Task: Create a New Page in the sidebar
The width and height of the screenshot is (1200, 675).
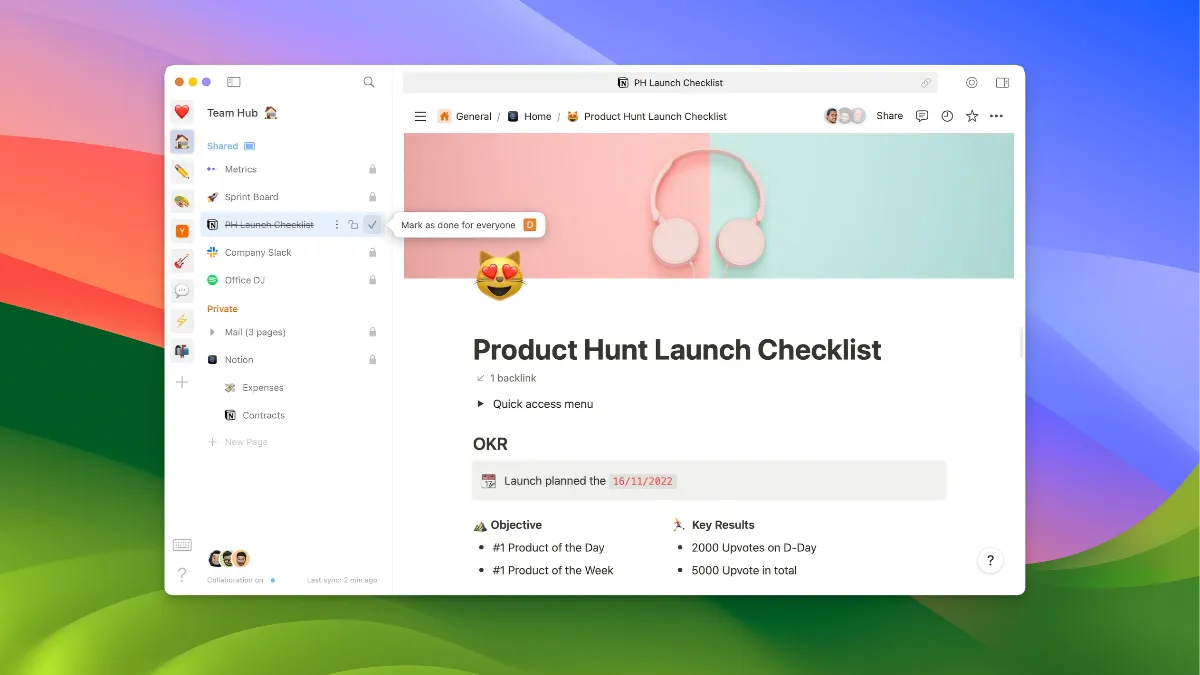Action: coord(238,442)
